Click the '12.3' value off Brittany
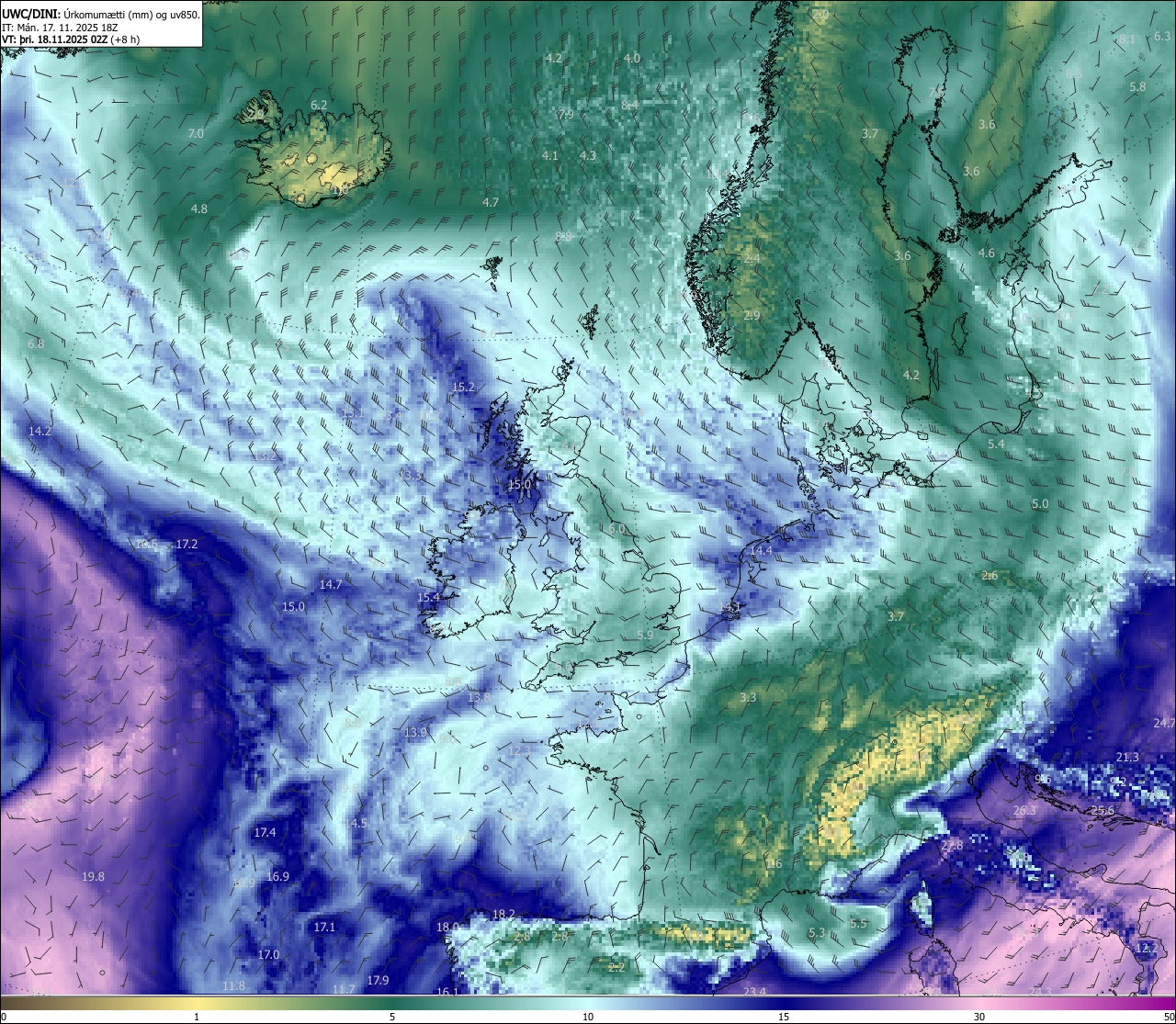 [519, 751]
